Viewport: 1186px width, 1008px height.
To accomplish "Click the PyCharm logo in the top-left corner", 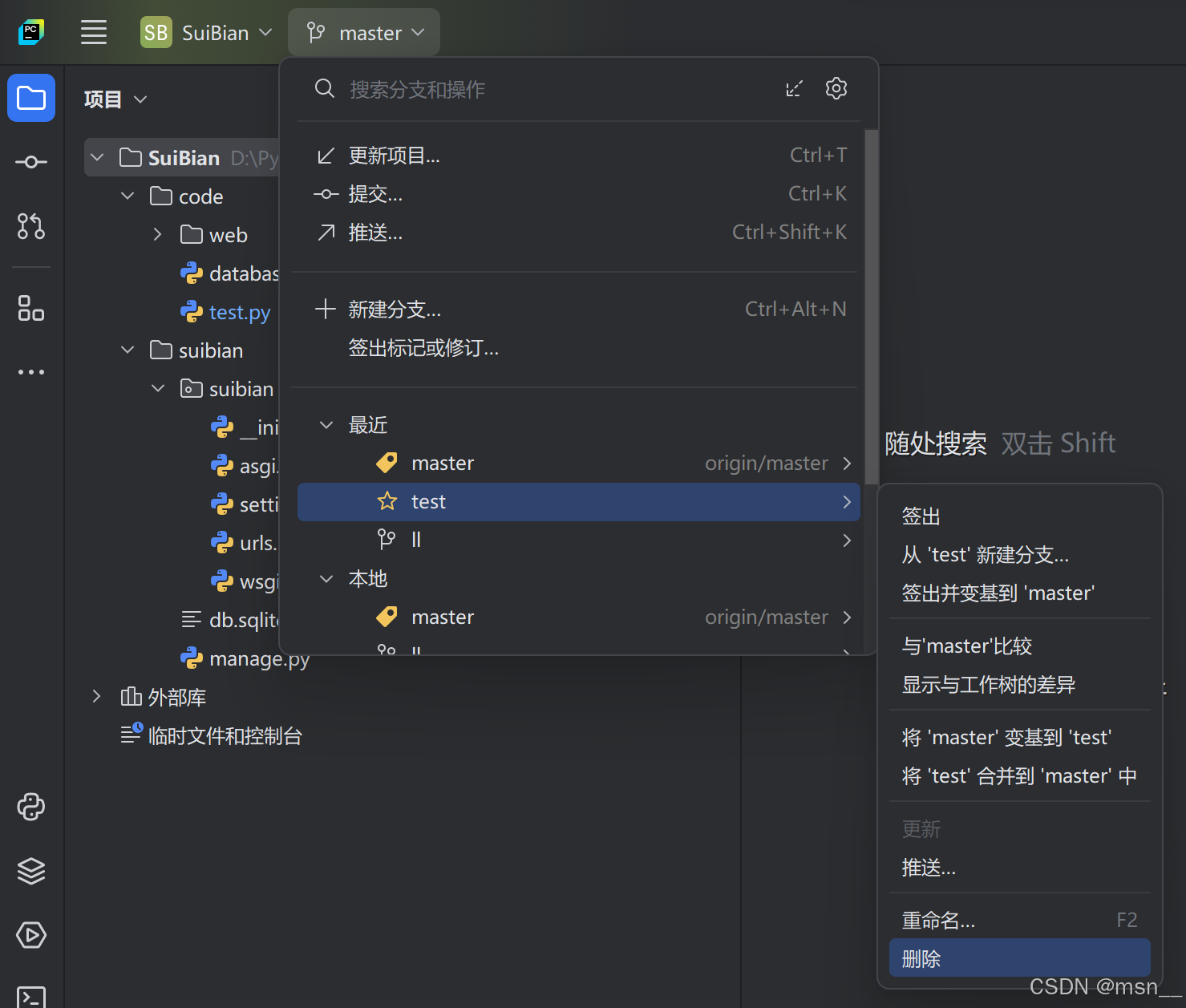I will click(x=30, y=32).
